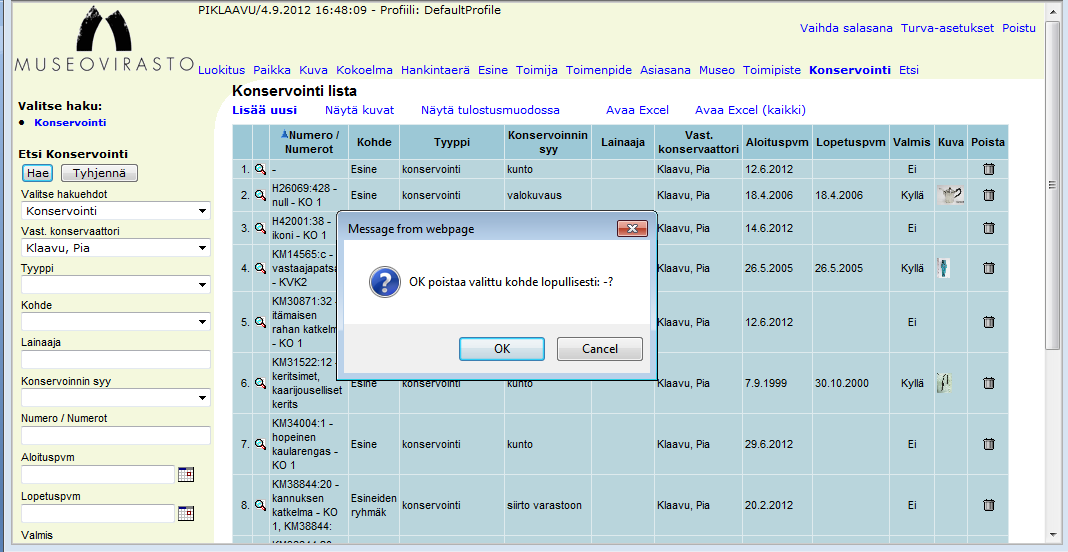The width and height of the screenshot is (1068, 552).
Task: Open the Toimenpide menu
Action: (599, 70)
